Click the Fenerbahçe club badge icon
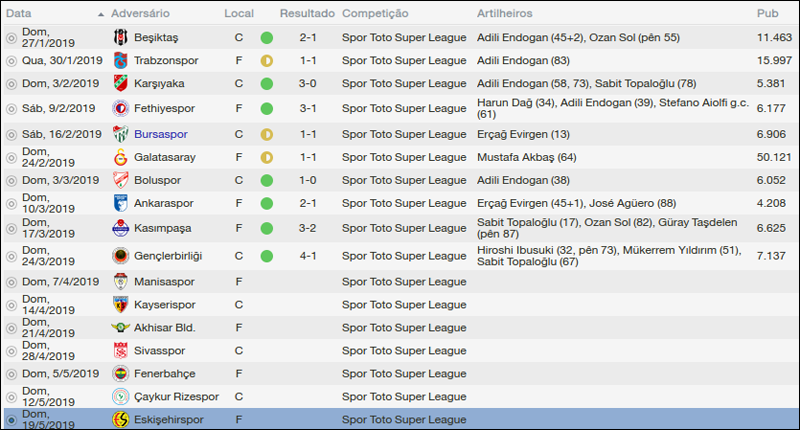Viewport: 800px width, 430px height. click(121, 374)
